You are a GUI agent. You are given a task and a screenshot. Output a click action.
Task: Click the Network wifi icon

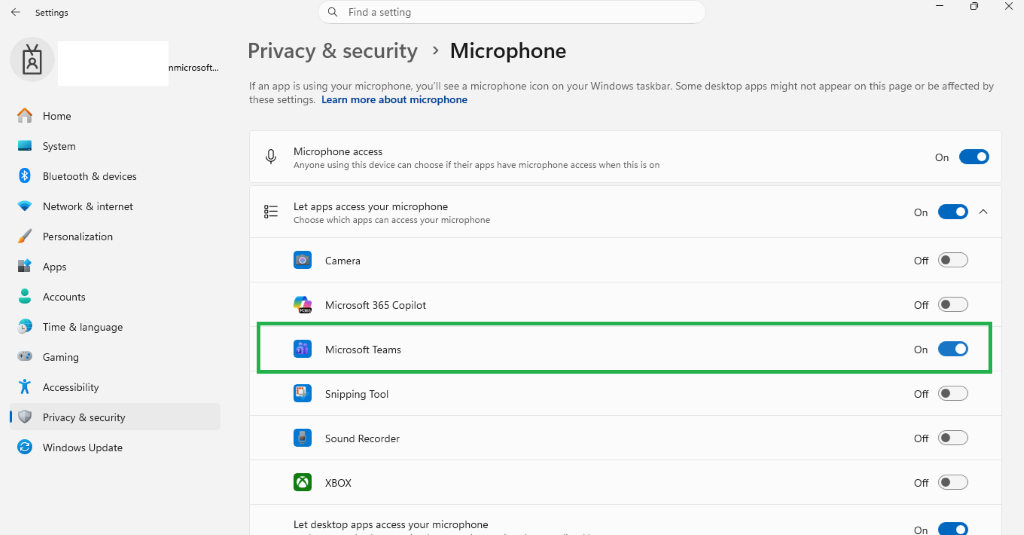pyautogui.click(x=25, y=206)
